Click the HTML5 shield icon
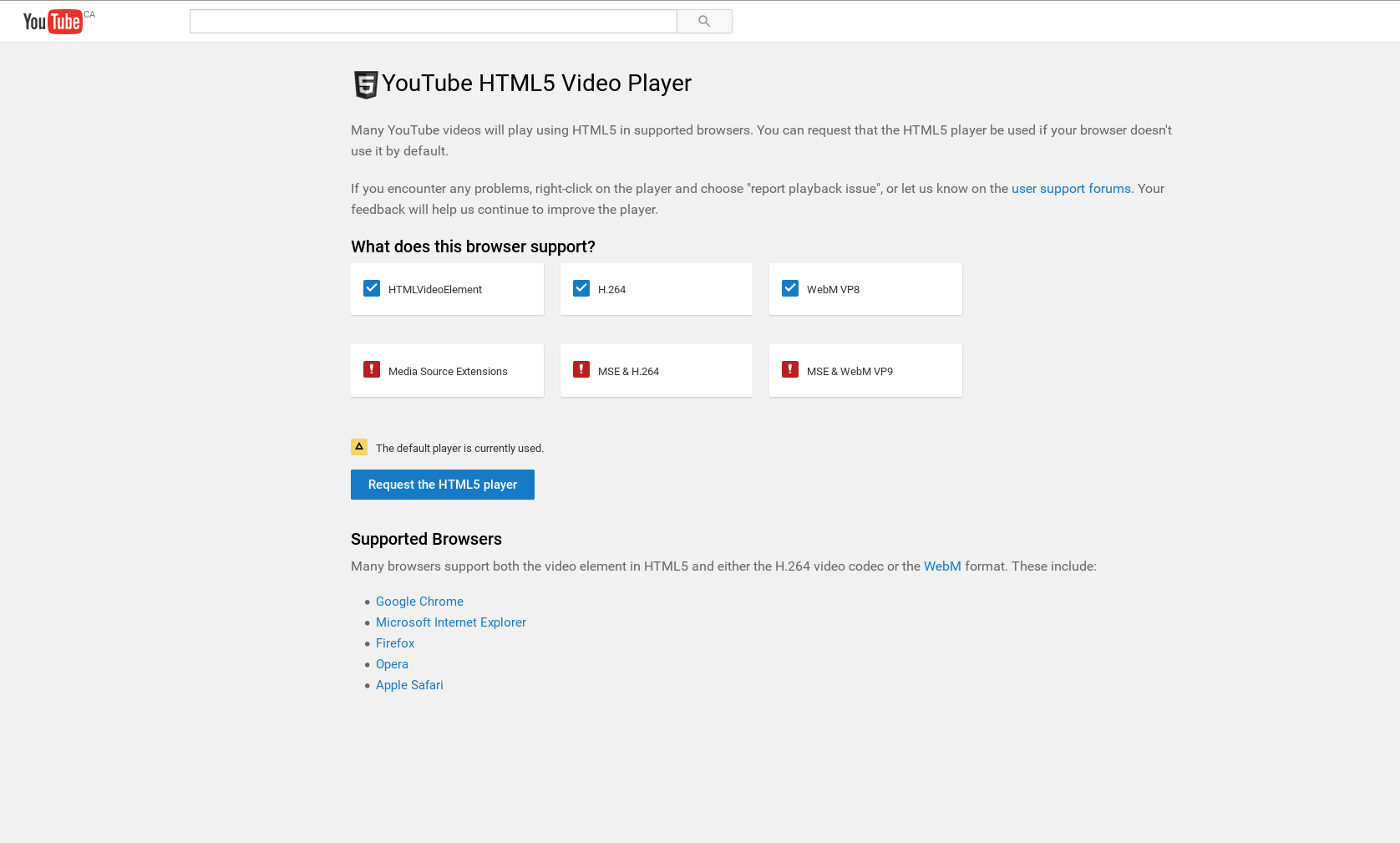1400x843 pixels. [366, 84]
